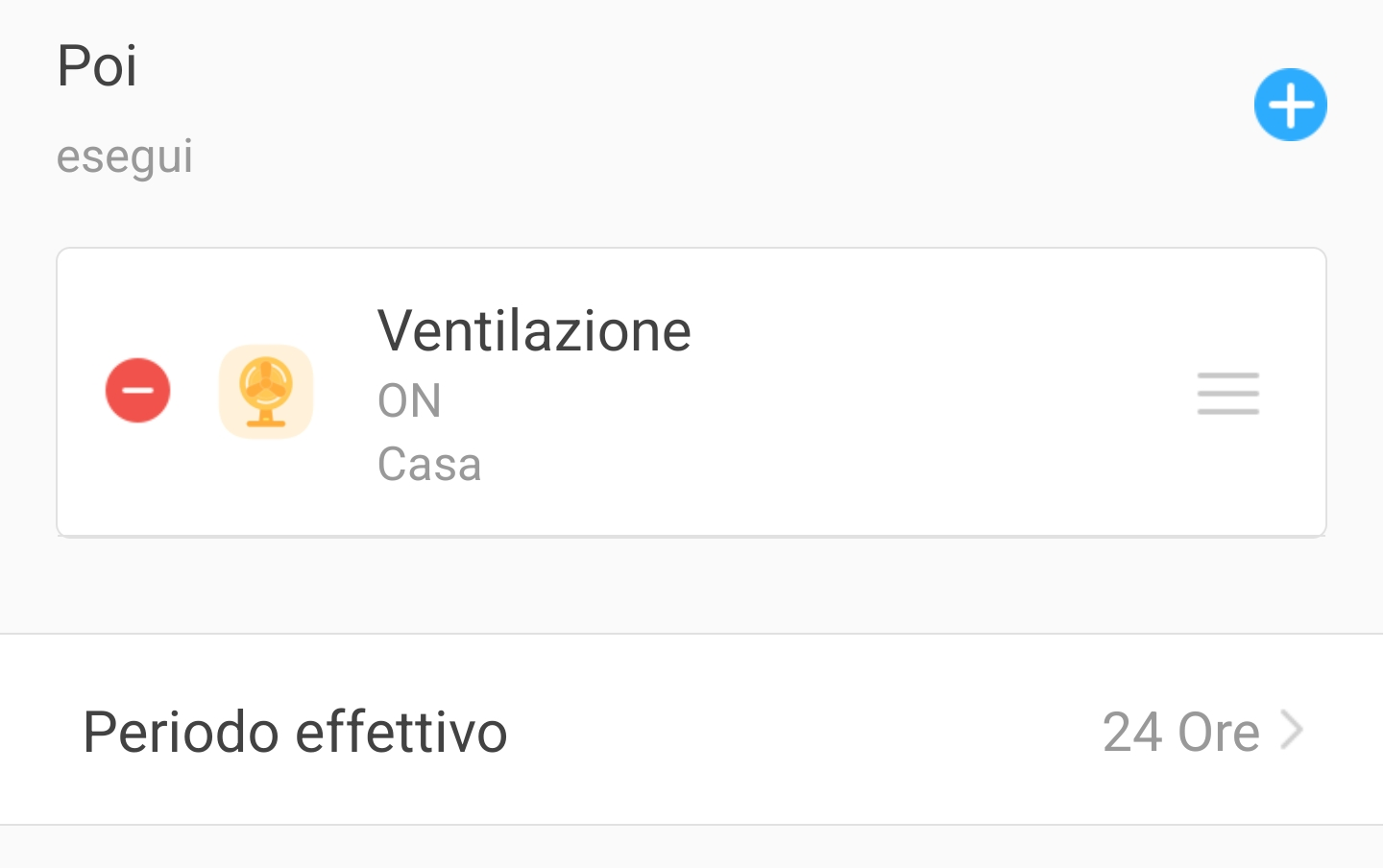Tap the blue plus add-action icon
Image resolution: width=1384 pixels, height=868 pixels.
1290,105
